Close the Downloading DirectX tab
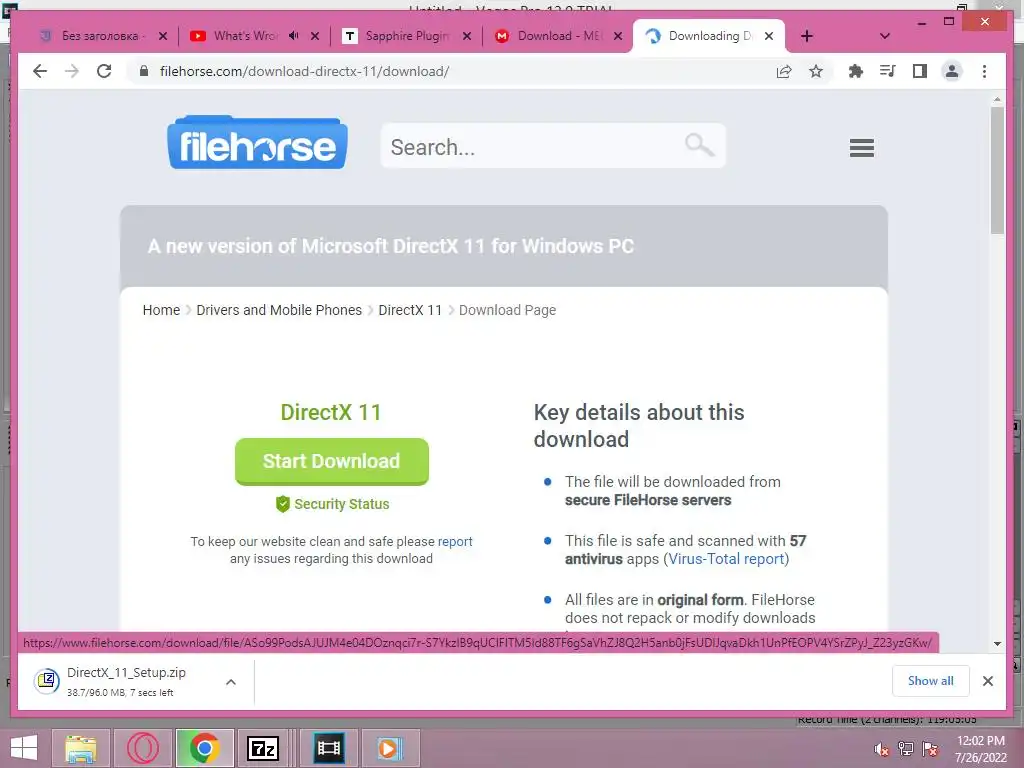The image size is (1024, 768). pyautogui.click(x=769, y=36)
